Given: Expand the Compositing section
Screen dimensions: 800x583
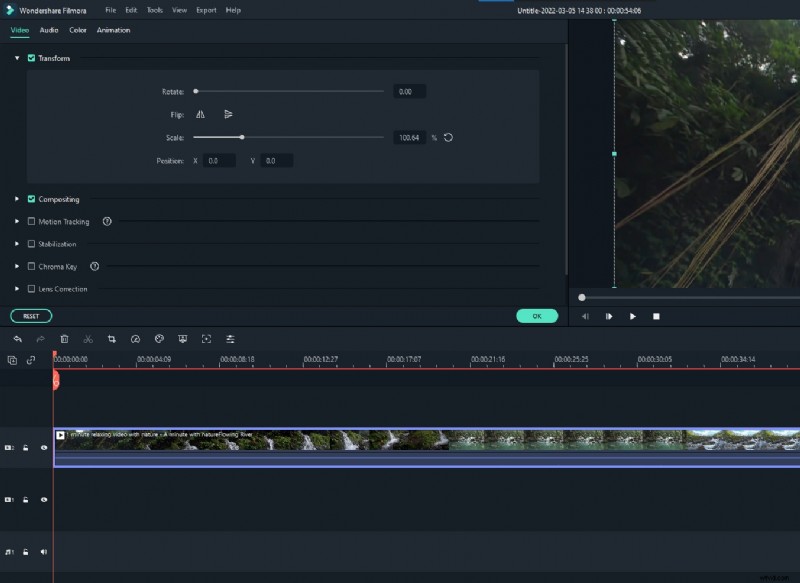Looking at the screenshot, I should click(x=17, y=199).
